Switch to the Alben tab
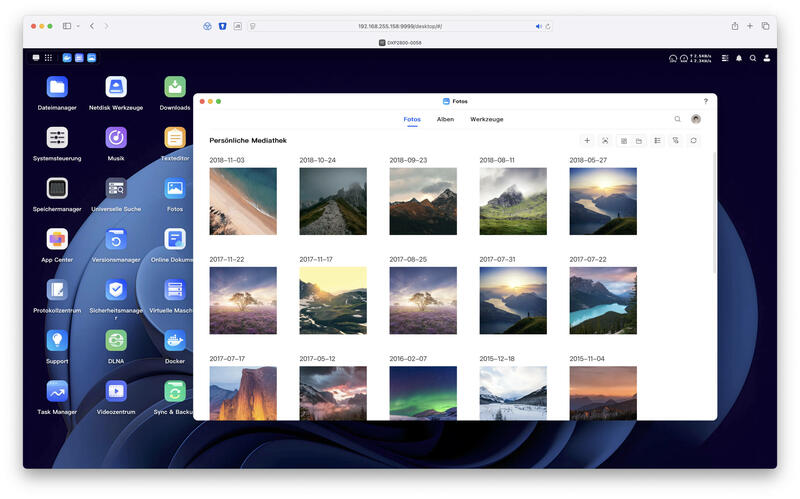This screenshot has width=800, height=499. (445, 119)
